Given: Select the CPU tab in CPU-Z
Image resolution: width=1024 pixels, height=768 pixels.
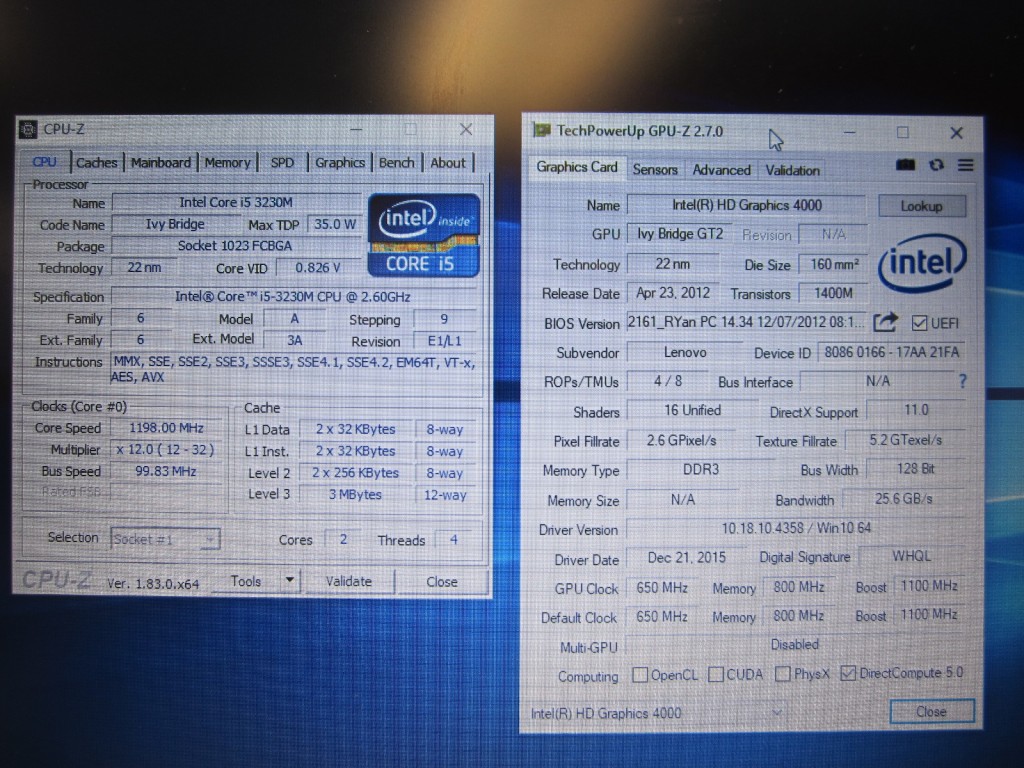Looking at the screenshot, I should (44, 162).
